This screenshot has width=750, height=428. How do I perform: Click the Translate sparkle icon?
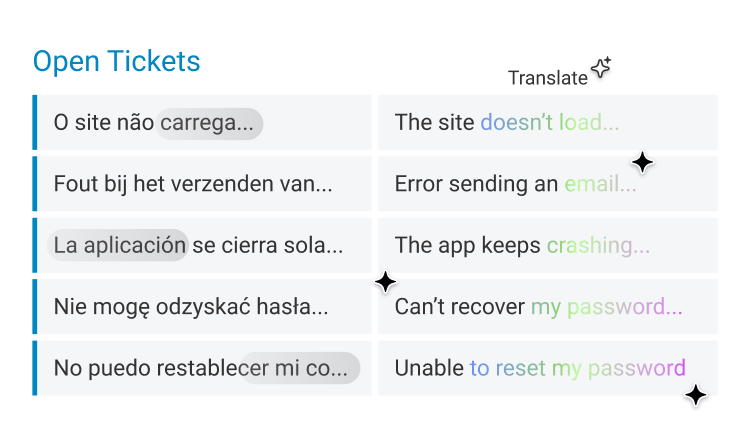tap(601, 67)
